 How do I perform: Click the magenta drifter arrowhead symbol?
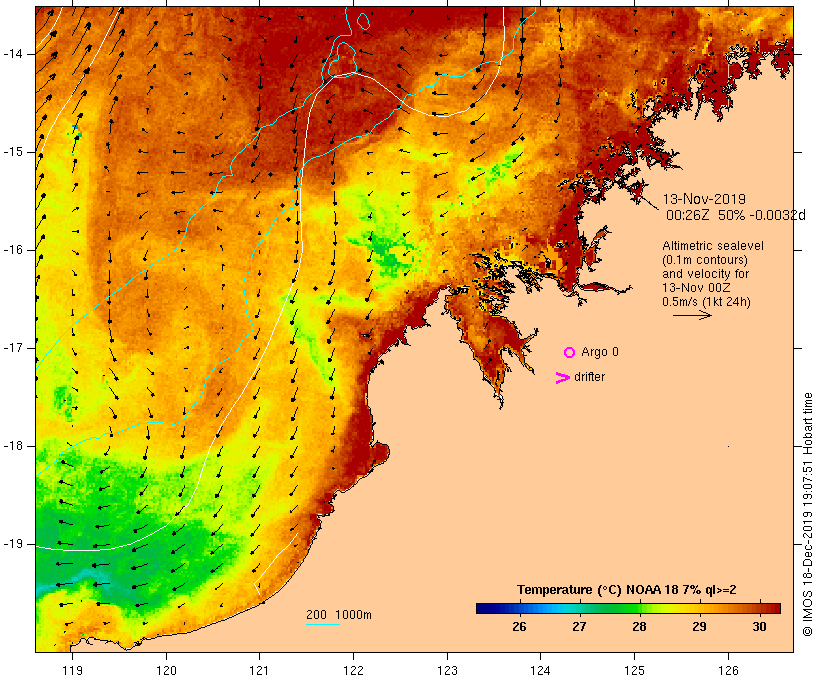pyautogui.click(x=562, y=378)
